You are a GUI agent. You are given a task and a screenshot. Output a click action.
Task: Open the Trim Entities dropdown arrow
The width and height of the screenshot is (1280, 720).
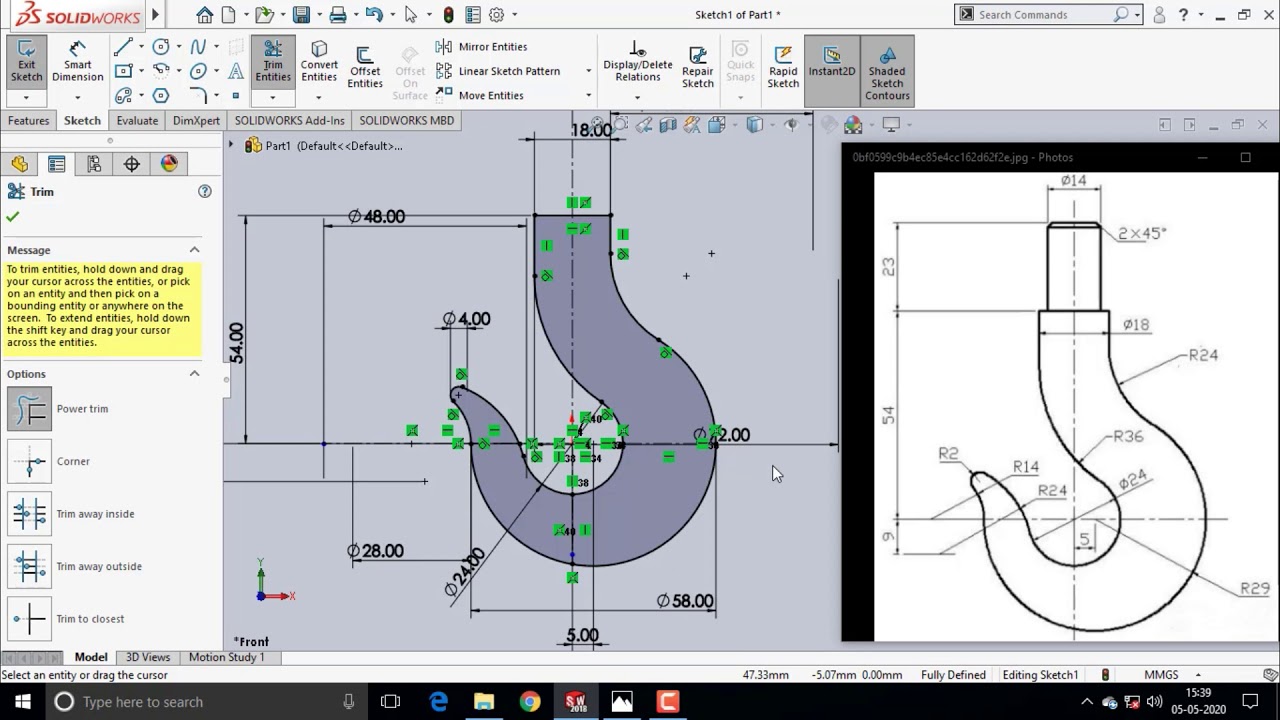273,97
